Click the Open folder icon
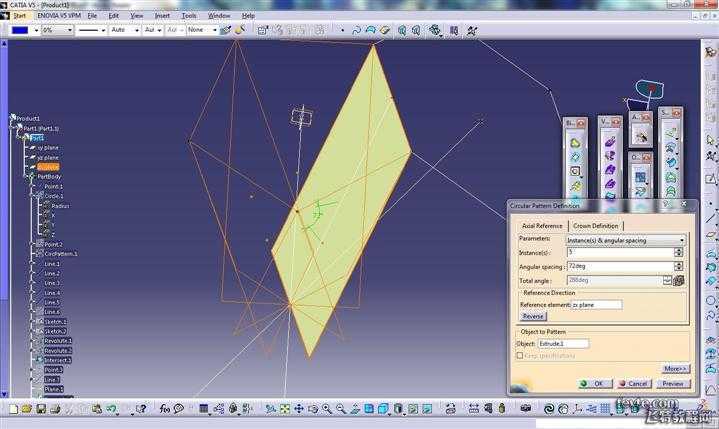719x429 pixels. (27, 408)
